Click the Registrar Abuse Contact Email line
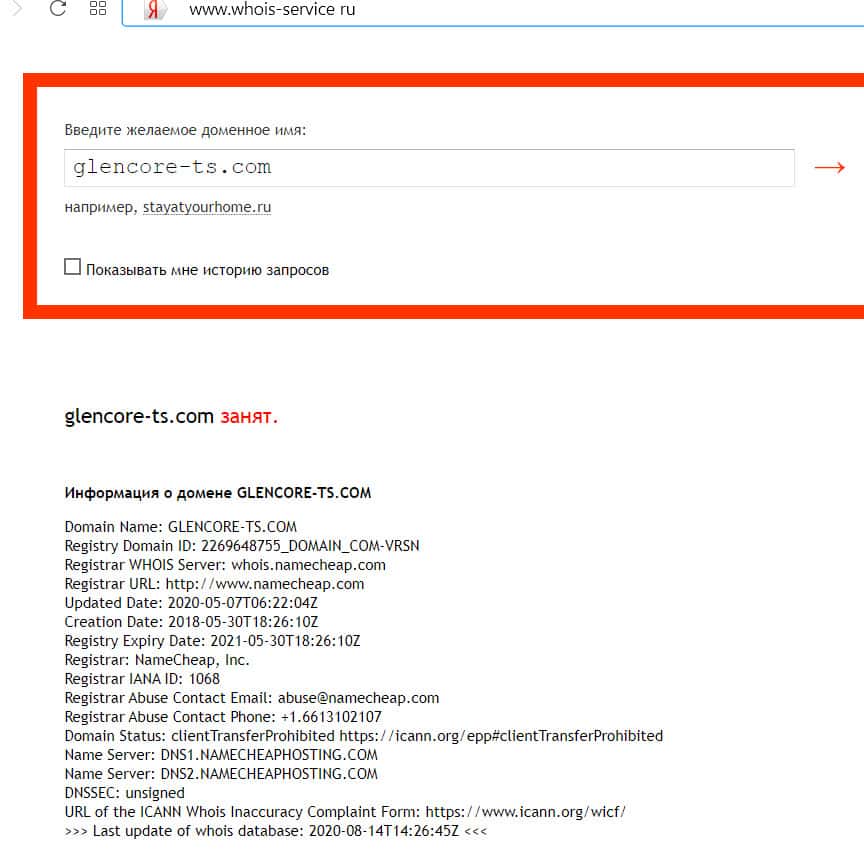This screenshot has width=864, height=850. pyautogui.click(x=252, y=697)
